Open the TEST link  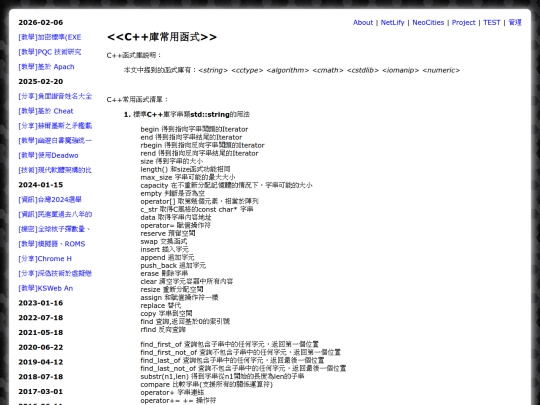pos(491,22)
